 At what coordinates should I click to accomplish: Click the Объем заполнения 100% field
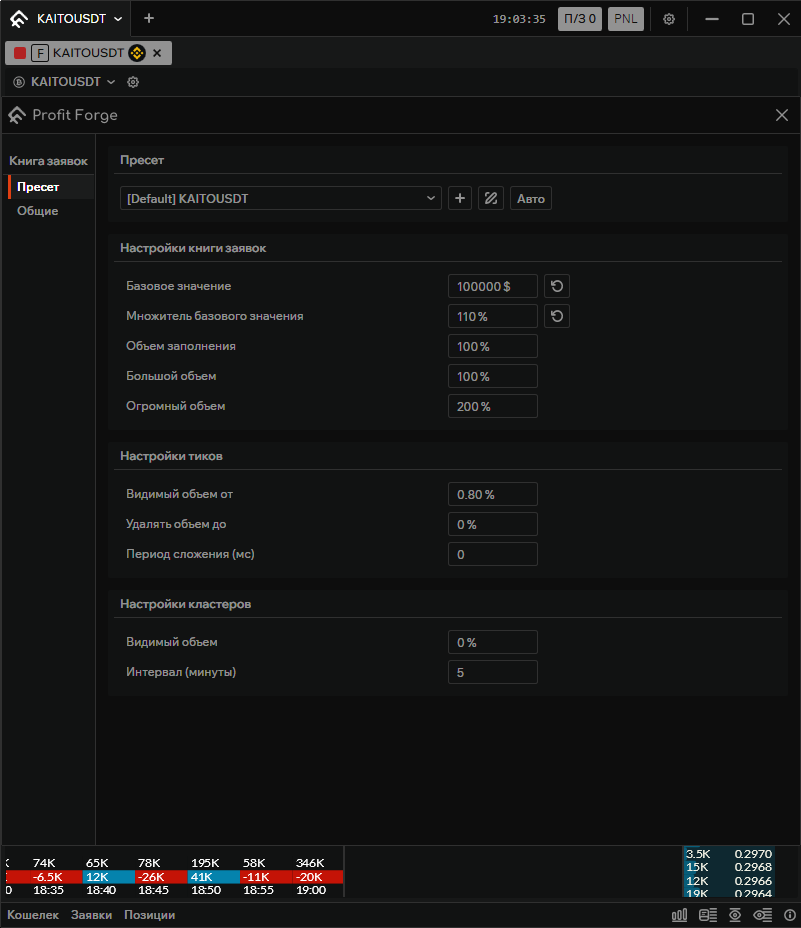pos(493,346)
